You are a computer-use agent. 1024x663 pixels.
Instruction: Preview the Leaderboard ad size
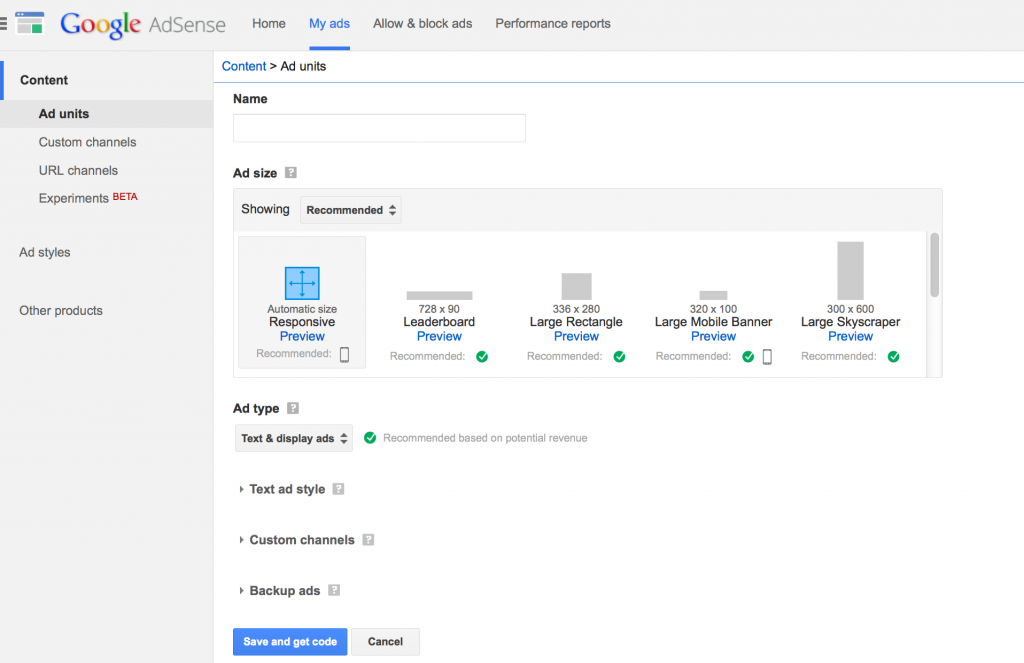[440, 336]
